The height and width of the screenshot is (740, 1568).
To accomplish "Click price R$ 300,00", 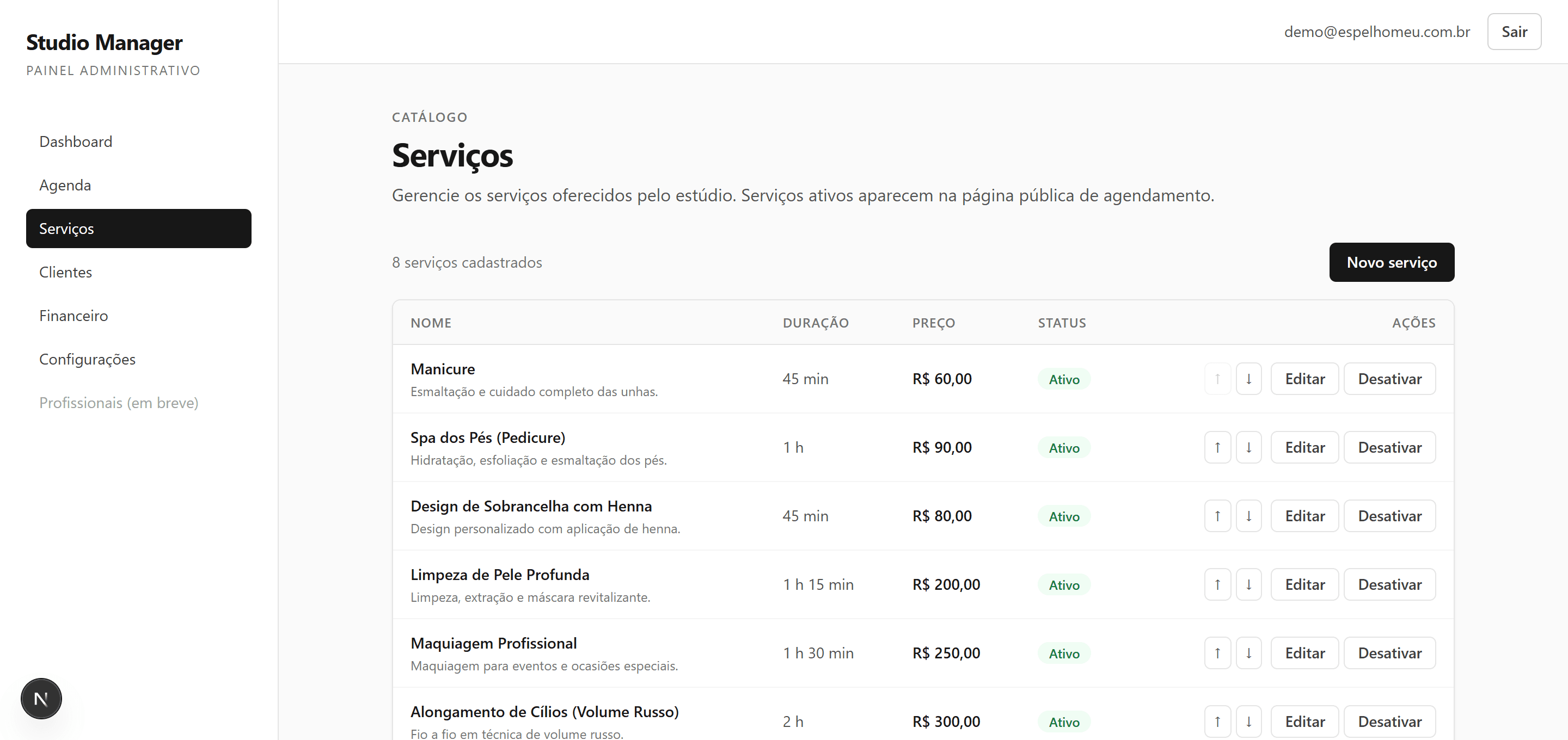I will point(946,721).
